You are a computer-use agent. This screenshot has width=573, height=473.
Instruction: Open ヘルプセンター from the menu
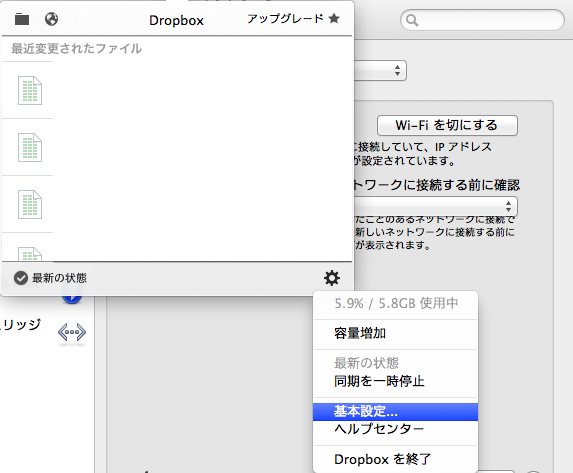tap(395, 429)
